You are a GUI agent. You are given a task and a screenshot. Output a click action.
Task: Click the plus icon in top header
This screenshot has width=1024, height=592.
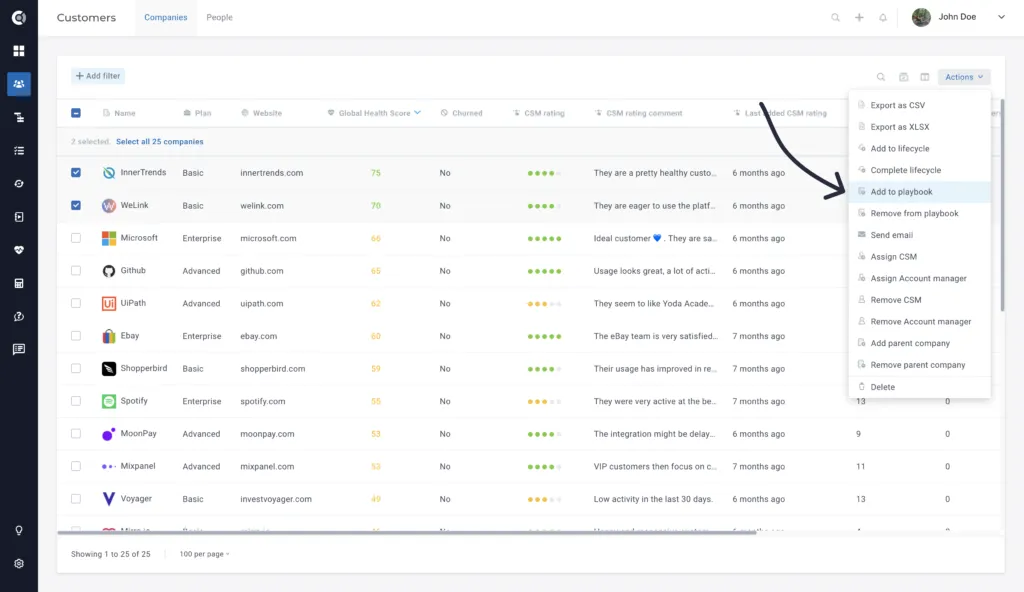click(x=859, y=18)
